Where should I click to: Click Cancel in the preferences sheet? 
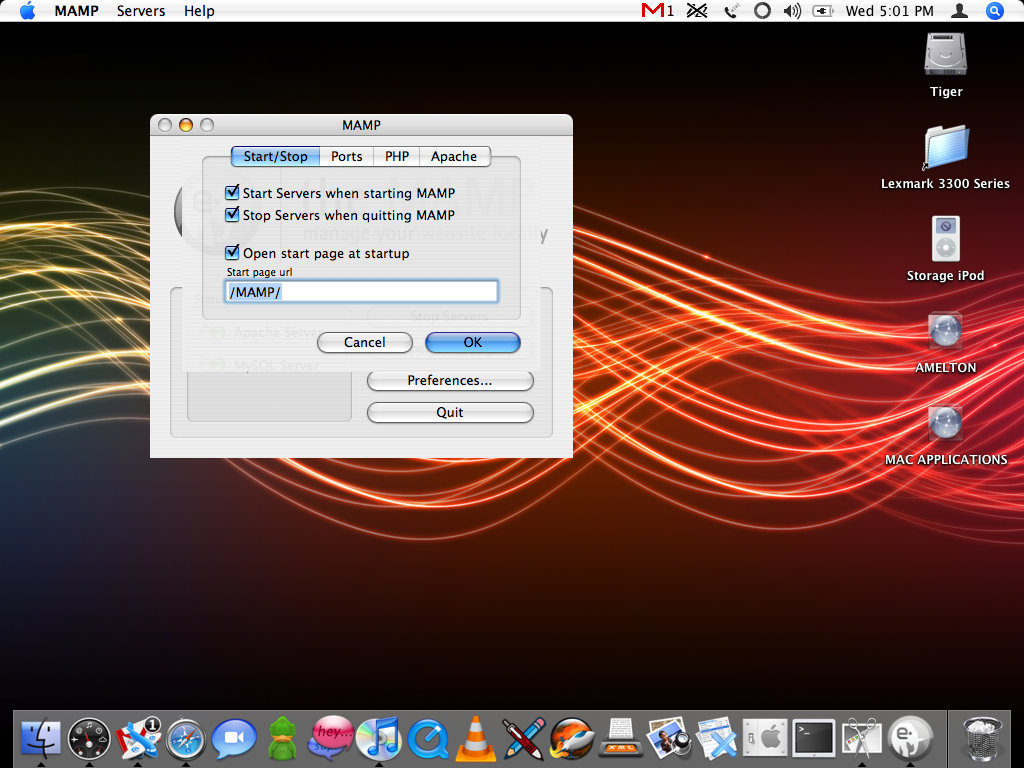tap(364, 342)
